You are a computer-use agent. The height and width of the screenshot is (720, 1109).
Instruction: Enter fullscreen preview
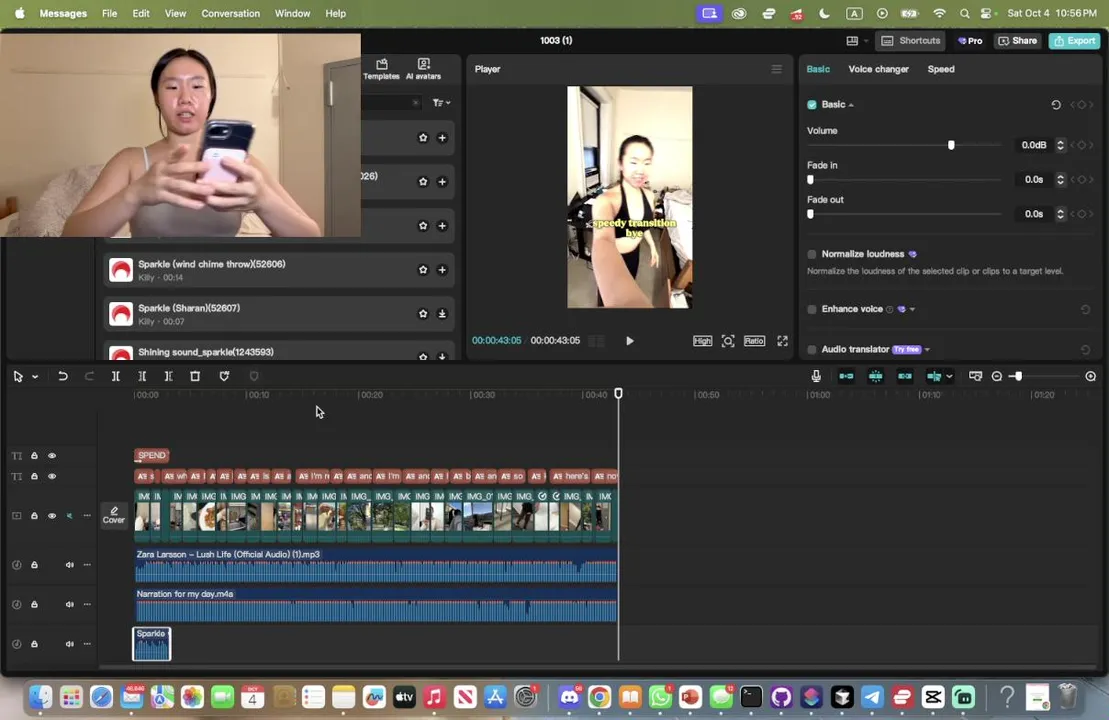click(782, 341)
